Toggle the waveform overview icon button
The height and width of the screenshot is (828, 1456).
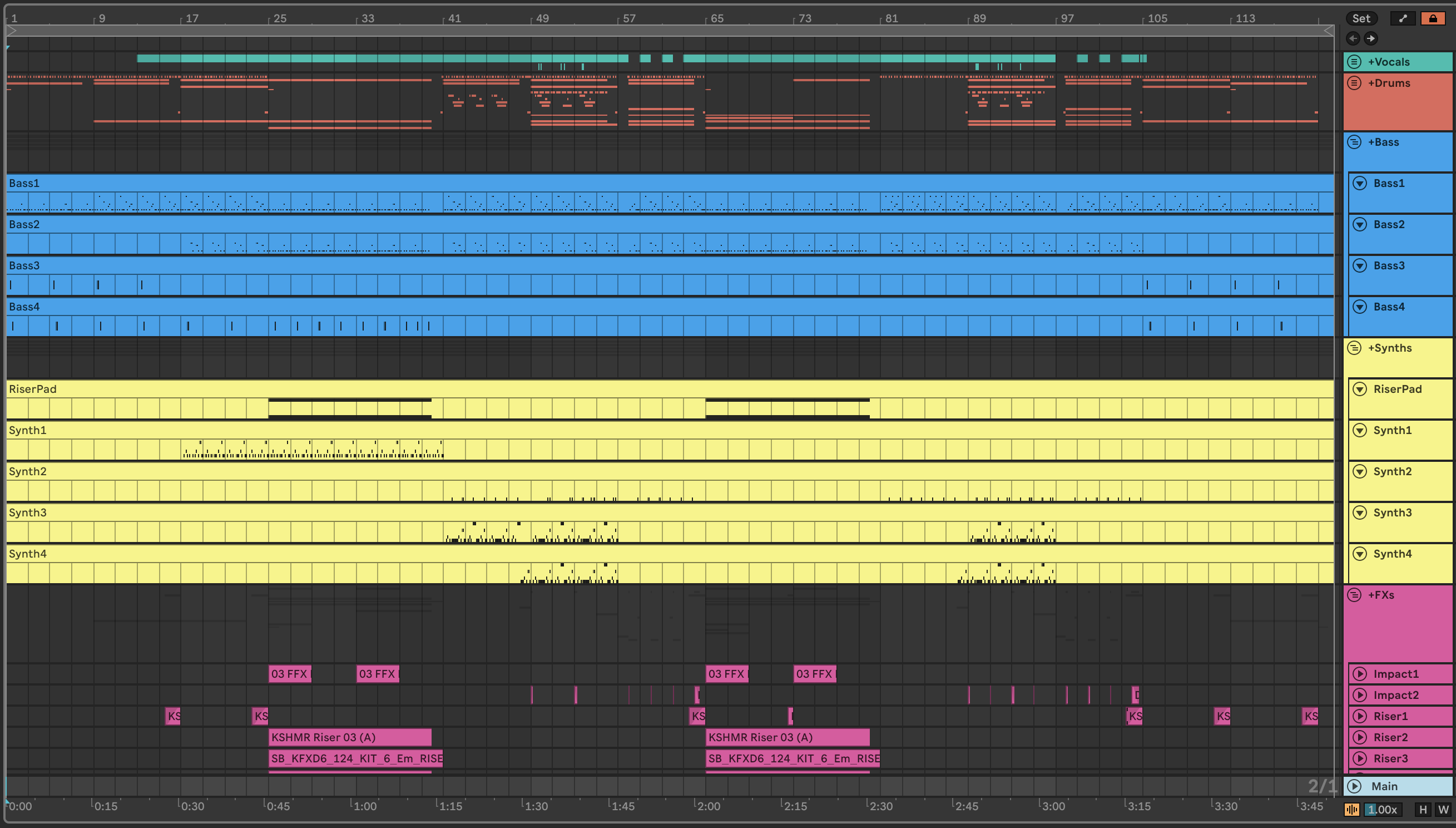(x=1351, y=809)
